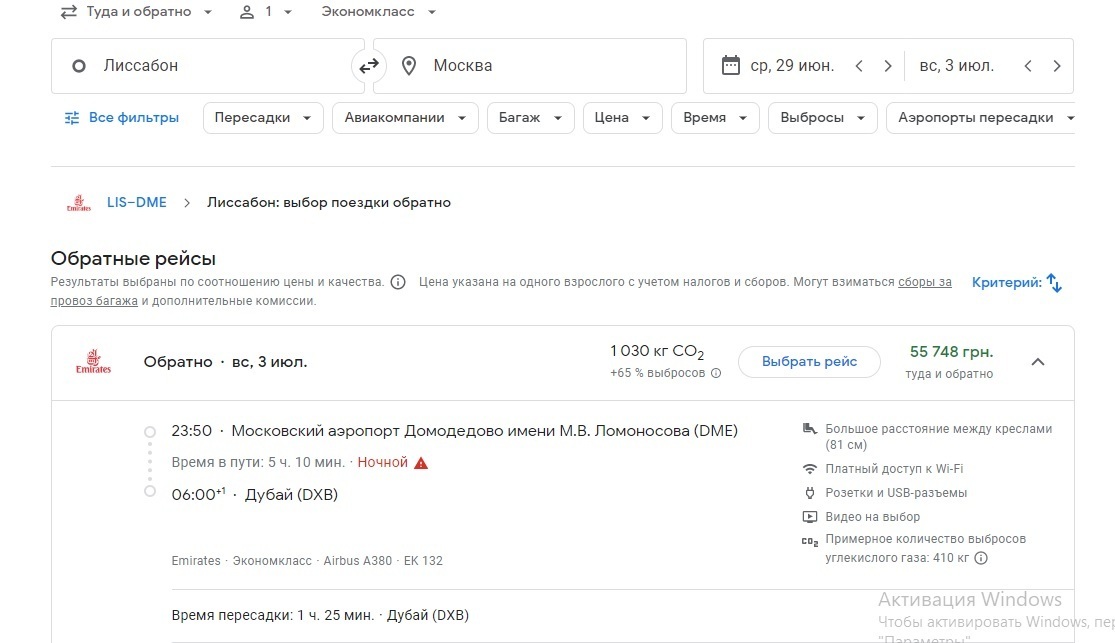This screenshot has height=643, width=1115.
Task: Open the passenger count dropdown
Action: [x=266, y=12]
